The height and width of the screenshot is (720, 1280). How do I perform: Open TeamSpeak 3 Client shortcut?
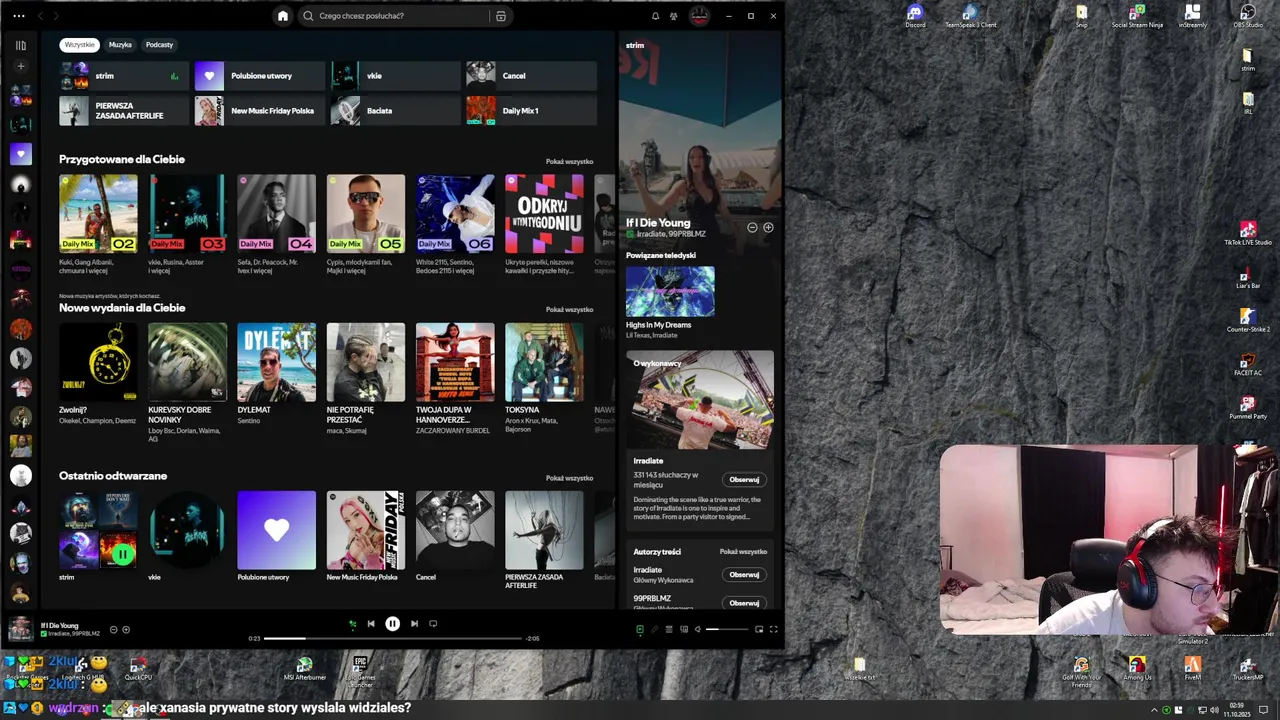tap(970, 15)
